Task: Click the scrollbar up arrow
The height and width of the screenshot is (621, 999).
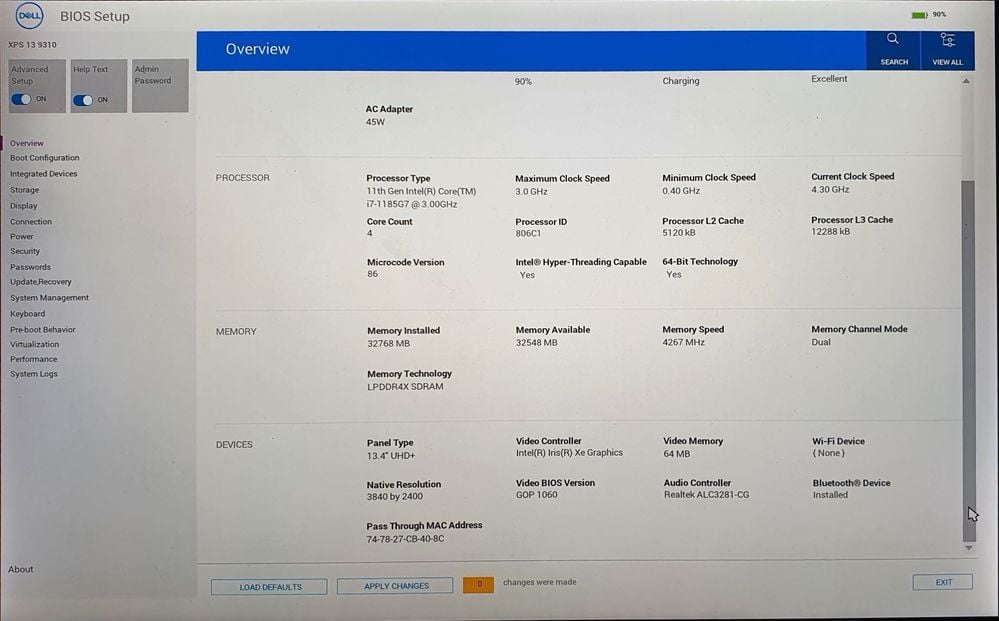Action: pos(967,82)
